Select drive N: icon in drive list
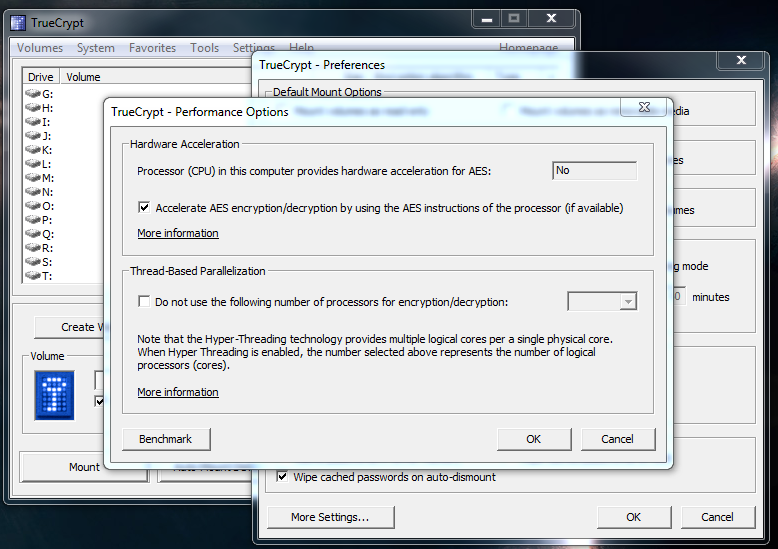Screen dimensions: 778x549 tap(33, 191)
